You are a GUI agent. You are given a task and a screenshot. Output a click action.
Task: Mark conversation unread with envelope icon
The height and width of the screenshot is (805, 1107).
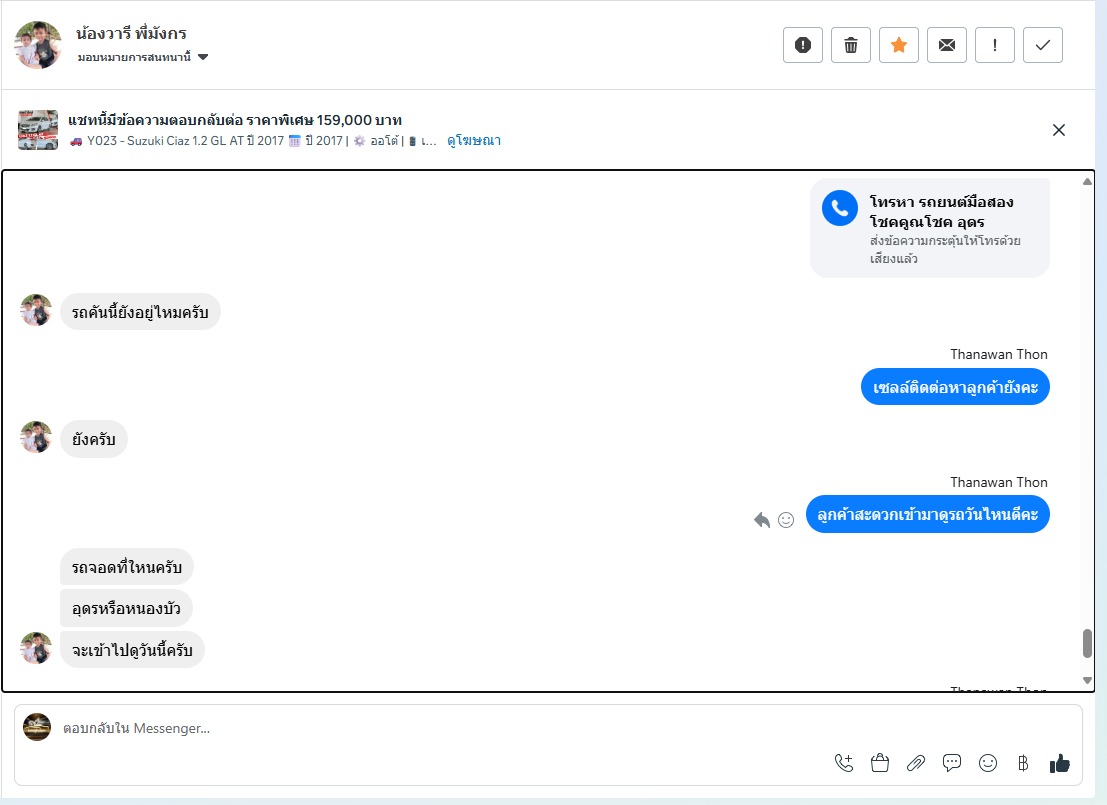click(x=947, y=45)
